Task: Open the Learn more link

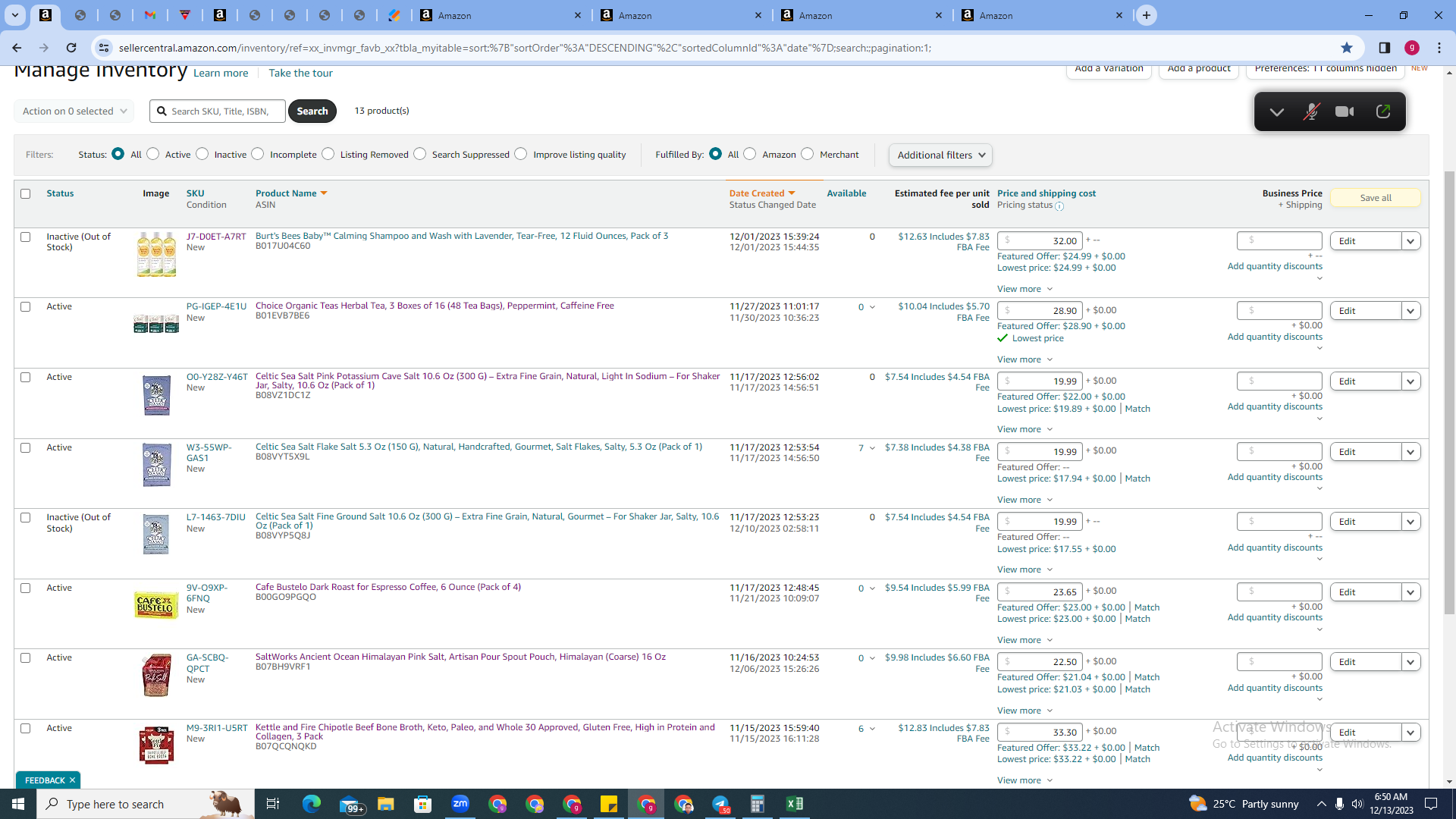Action: pyautogui.click(x=221, y=73)
